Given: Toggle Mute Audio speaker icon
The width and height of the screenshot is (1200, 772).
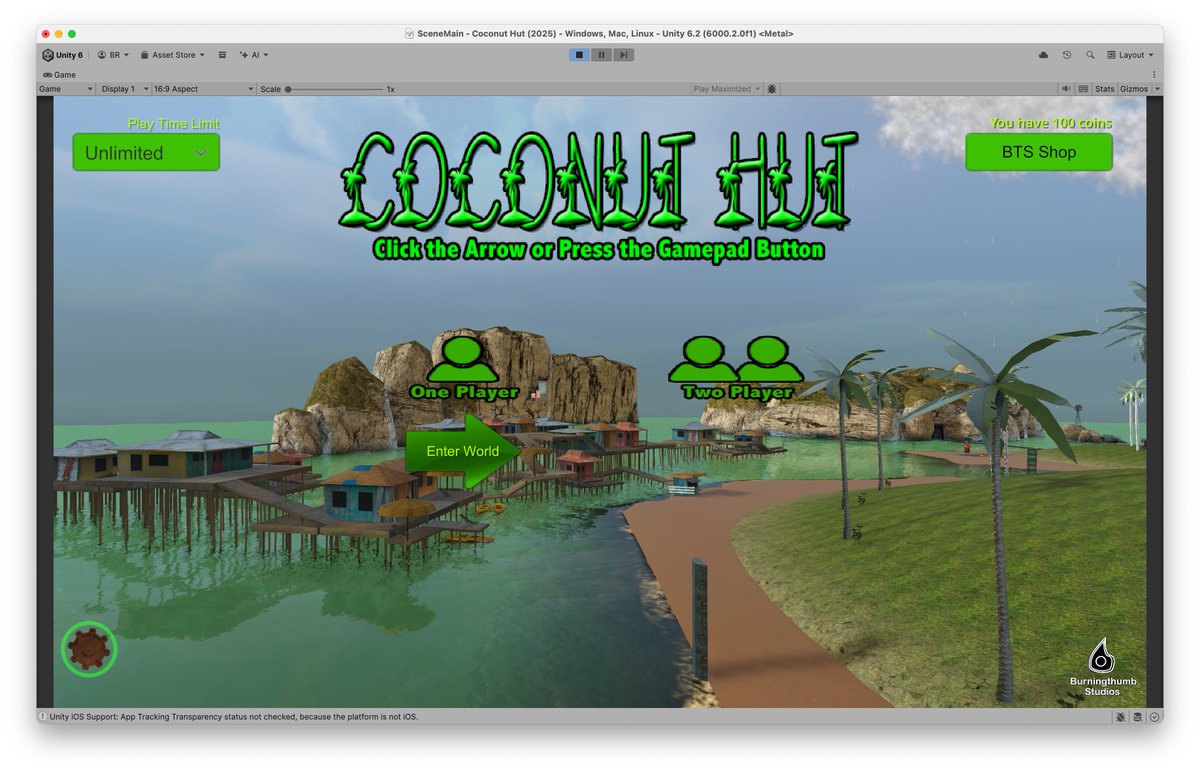Looking at the screenshot, I should click(1066, 89).
